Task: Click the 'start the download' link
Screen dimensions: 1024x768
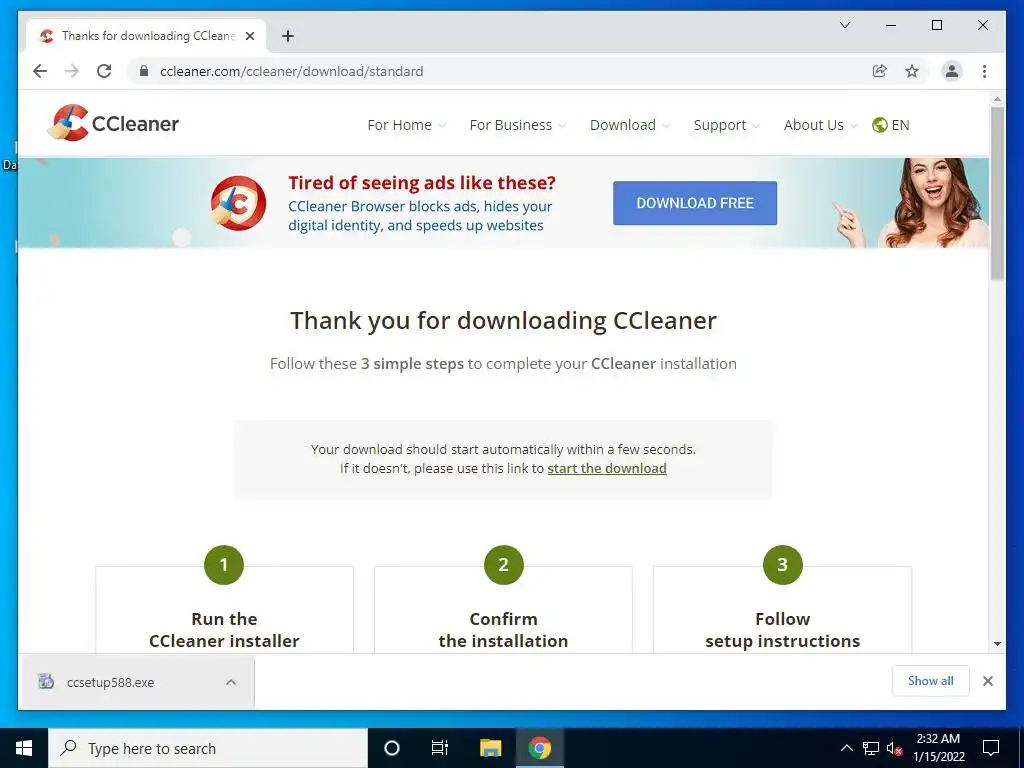Action: (x=607, y=468)
